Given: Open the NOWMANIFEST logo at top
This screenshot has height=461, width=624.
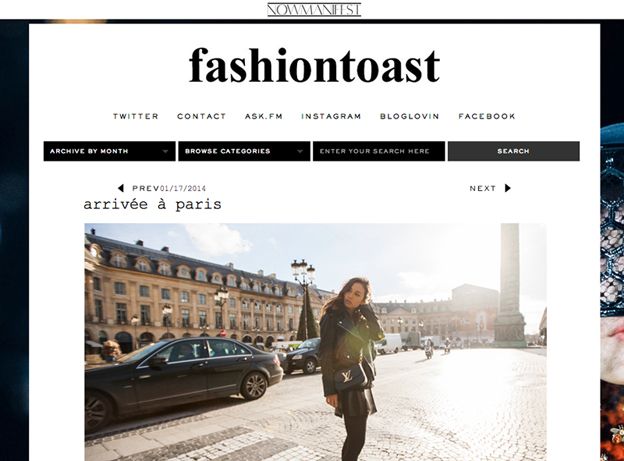Looking at the screenshot, I should coord(314,10).
